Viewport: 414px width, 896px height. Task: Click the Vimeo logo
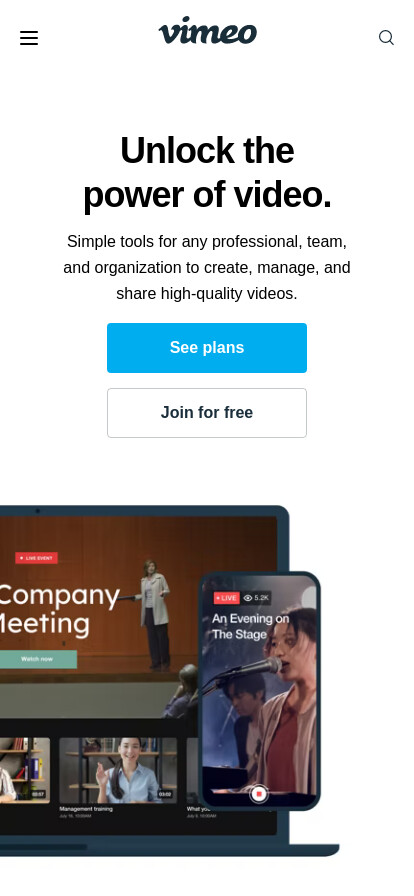(208, 31)
